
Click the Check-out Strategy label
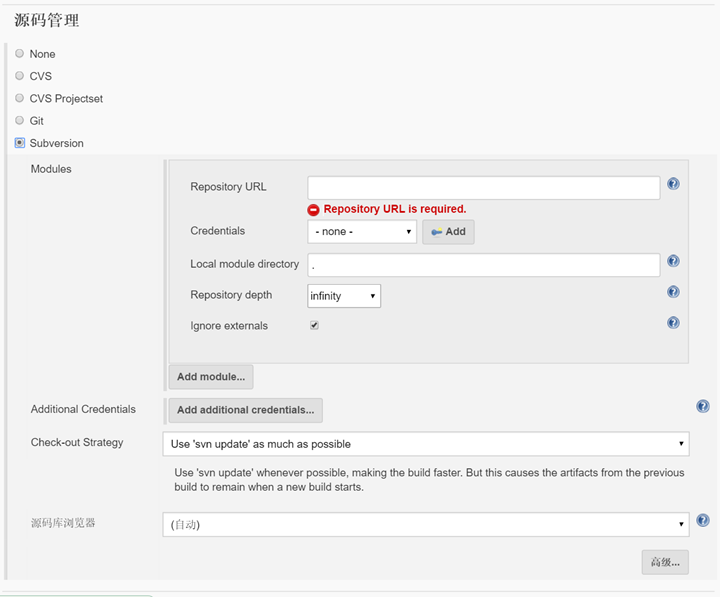(x=77, y=442)
